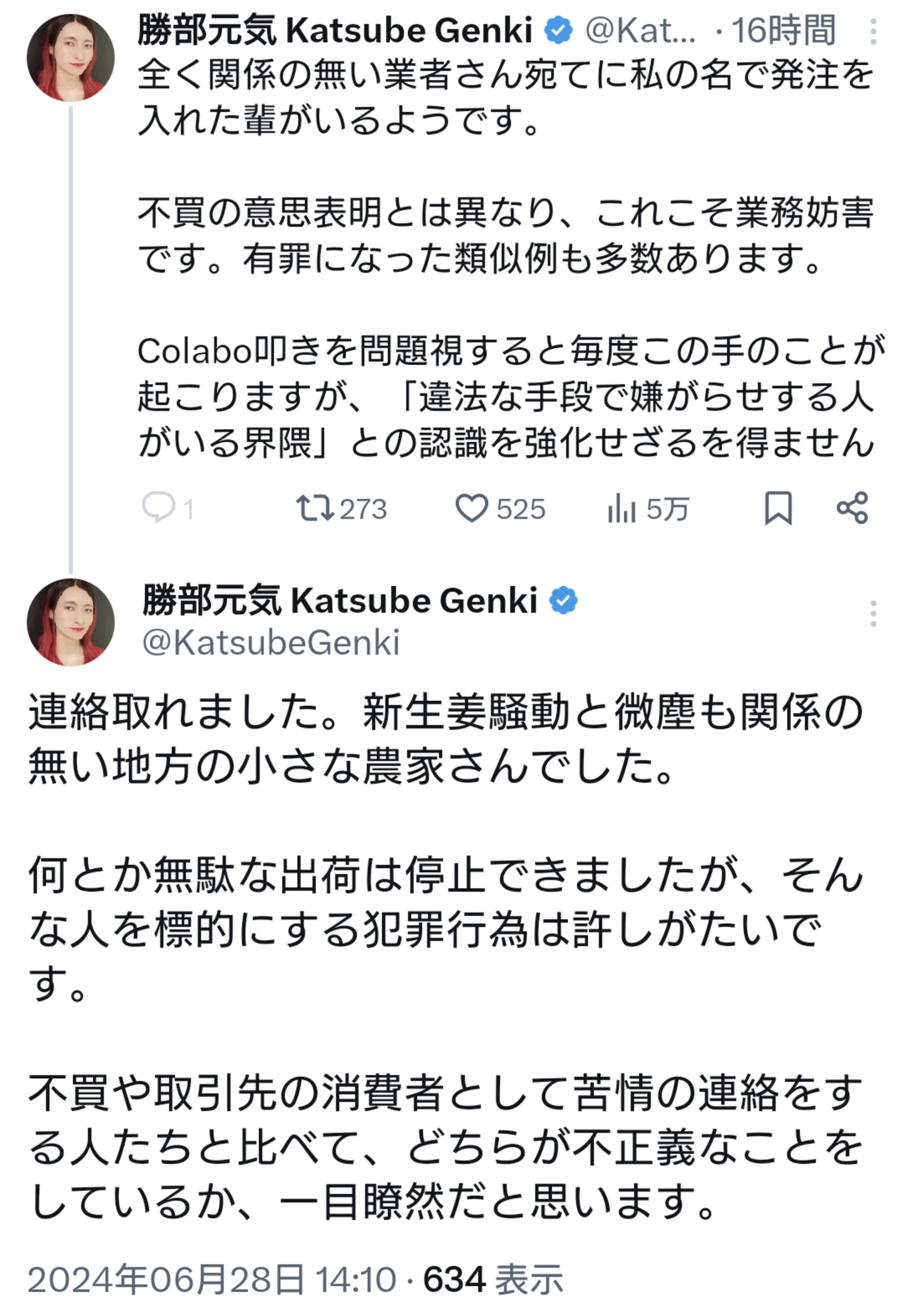Open the @KatsubeGenki handle link
Image resolution: width=918 pixels, height=1316 pixels.
tap(271, 643)
